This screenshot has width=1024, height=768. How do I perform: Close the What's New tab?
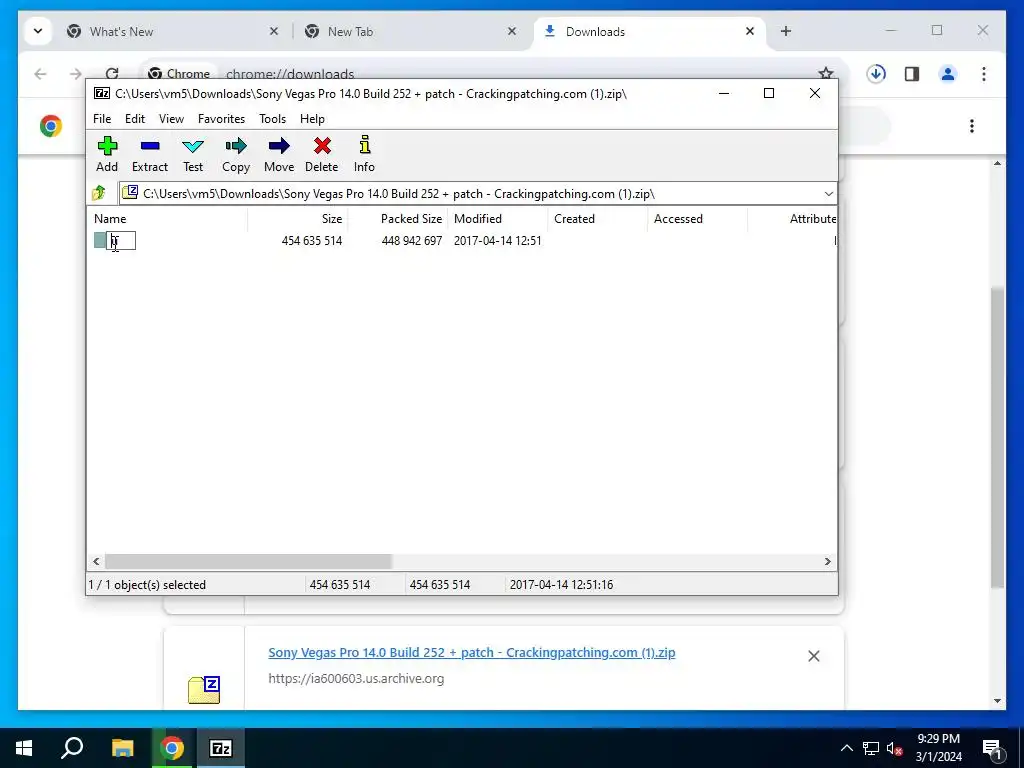point(274,31)
